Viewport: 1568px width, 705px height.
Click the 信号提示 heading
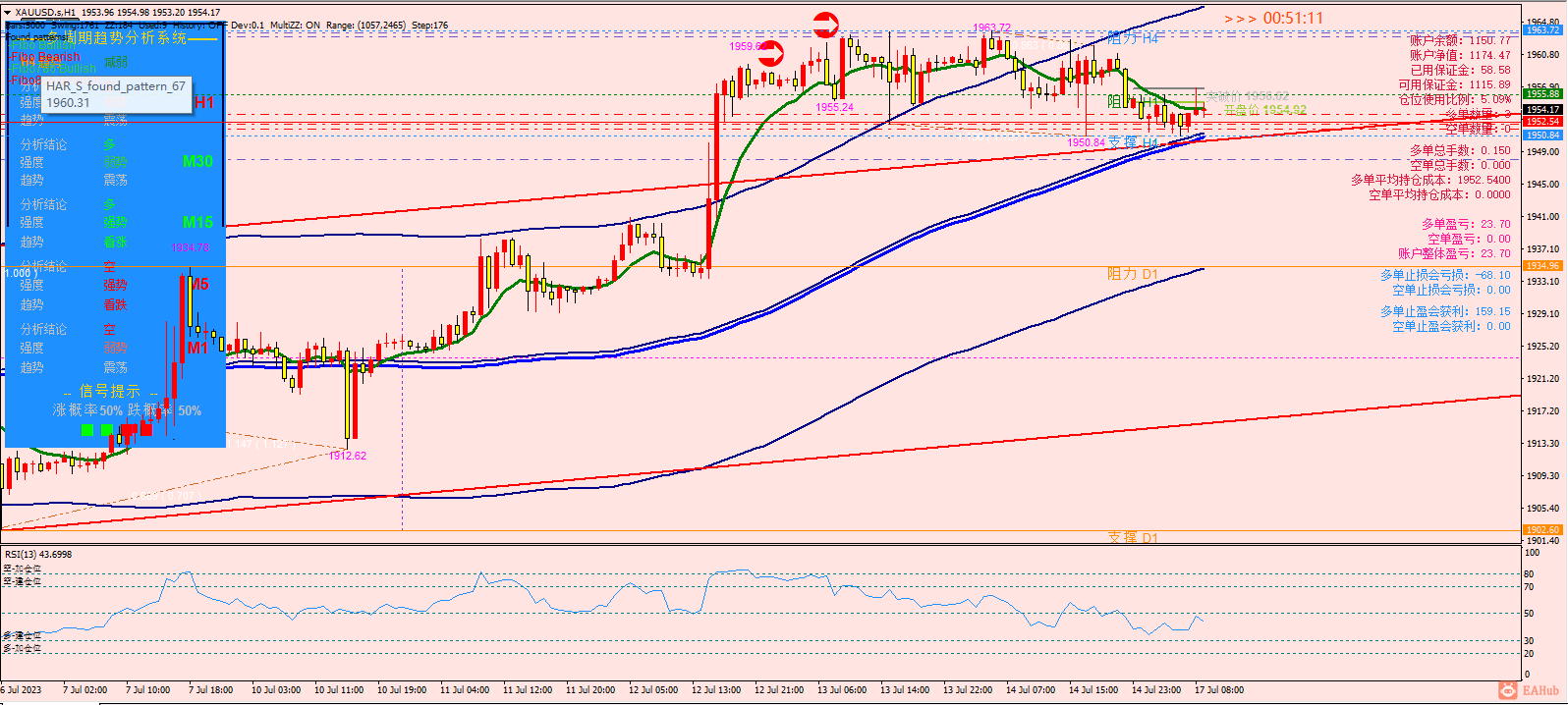pyautogui.click(x=110, y=391)
